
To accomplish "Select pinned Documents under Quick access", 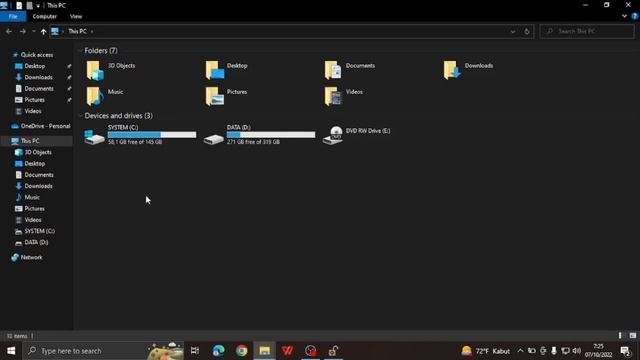I will 38,89.
